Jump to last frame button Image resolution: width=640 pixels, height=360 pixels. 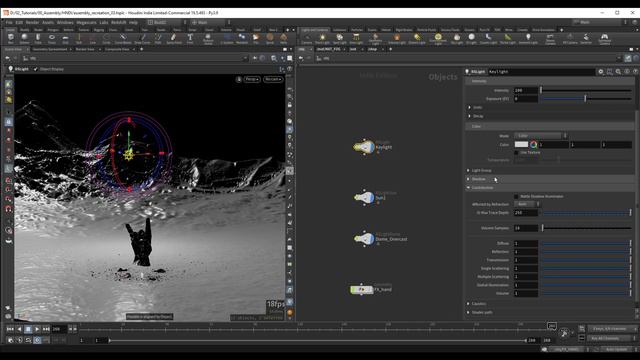(x=46, y=329)
